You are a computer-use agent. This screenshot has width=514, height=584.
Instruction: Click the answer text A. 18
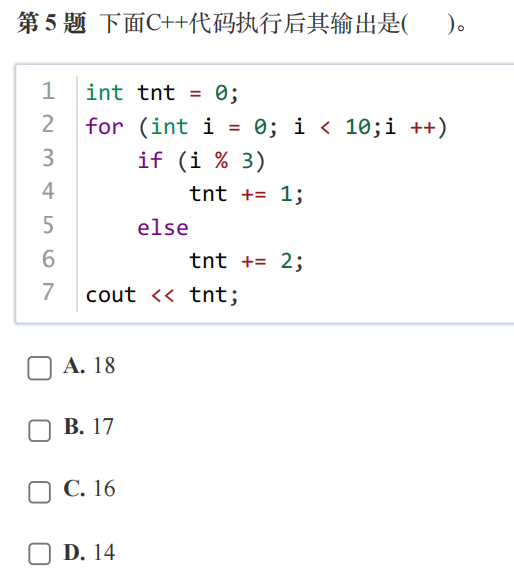tap(89, 366)
